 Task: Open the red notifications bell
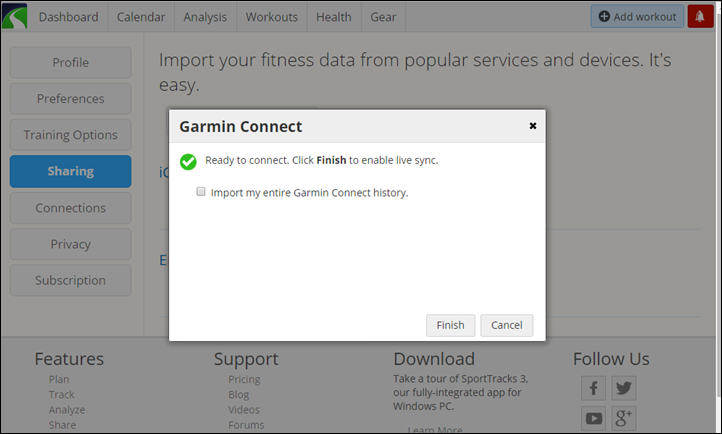(x=700, y=17)
